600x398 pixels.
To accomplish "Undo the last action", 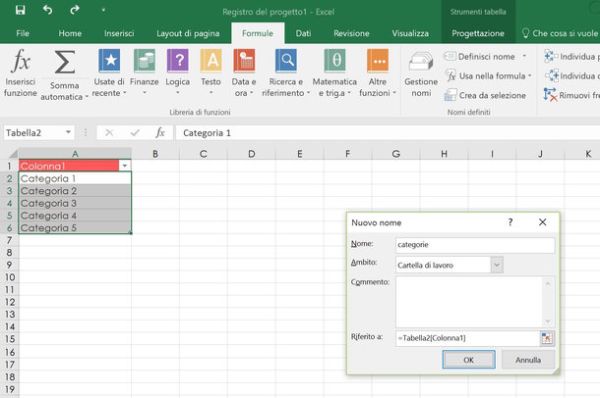I will [x=47, y=10].
